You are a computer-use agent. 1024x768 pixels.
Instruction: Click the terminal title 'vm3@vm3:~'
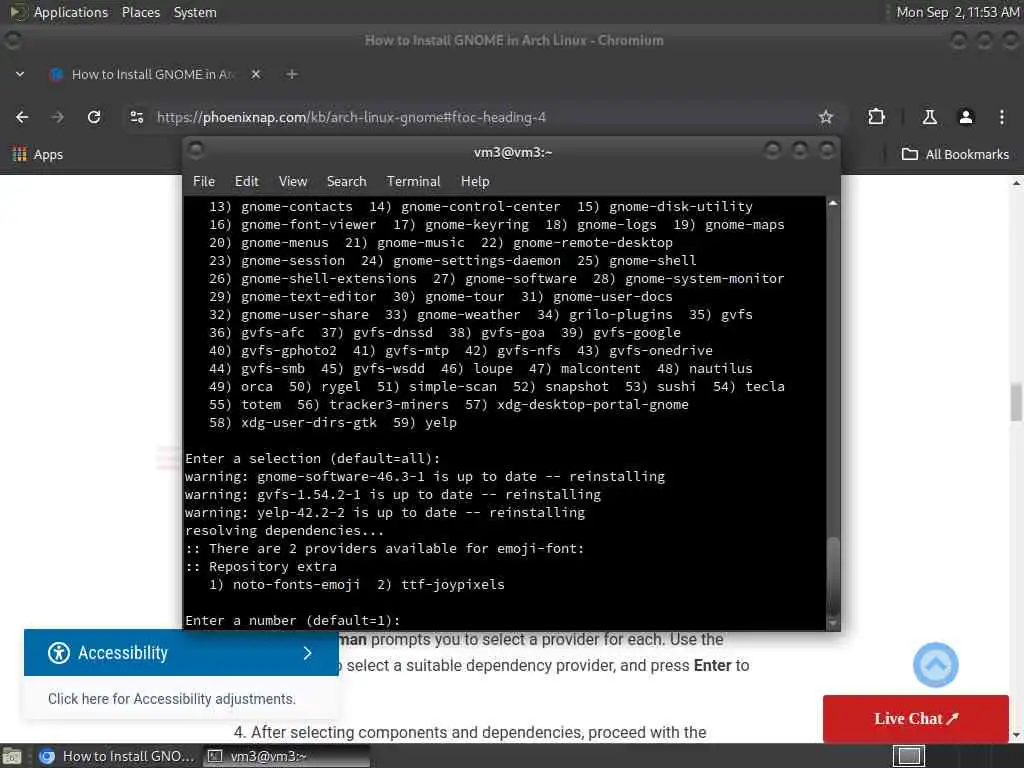coord(513,152)
